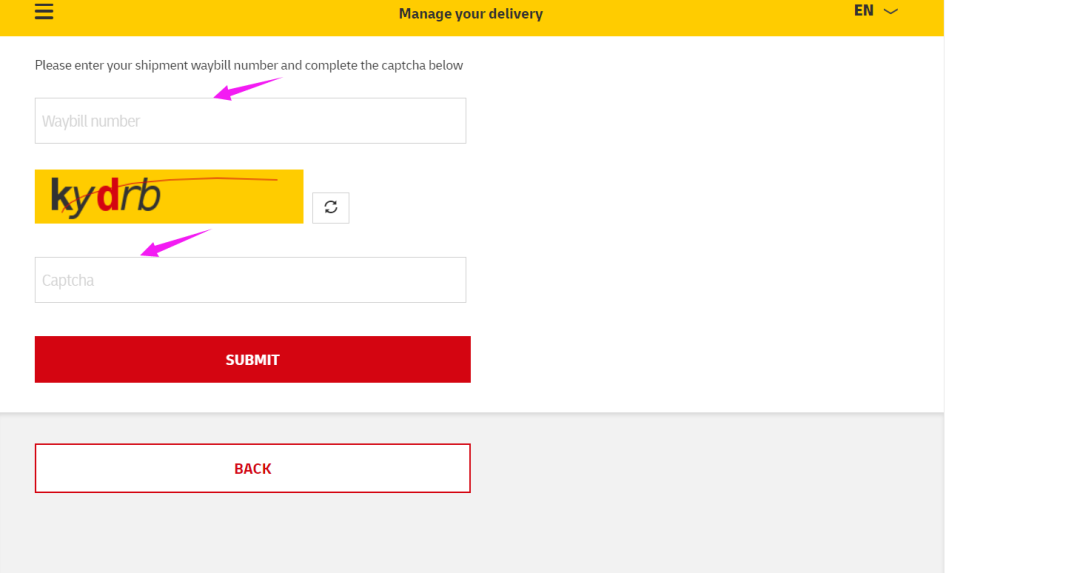Click the black letter k in captcha
Viewport: 1080px width, 573px height.
click(61, 196)
